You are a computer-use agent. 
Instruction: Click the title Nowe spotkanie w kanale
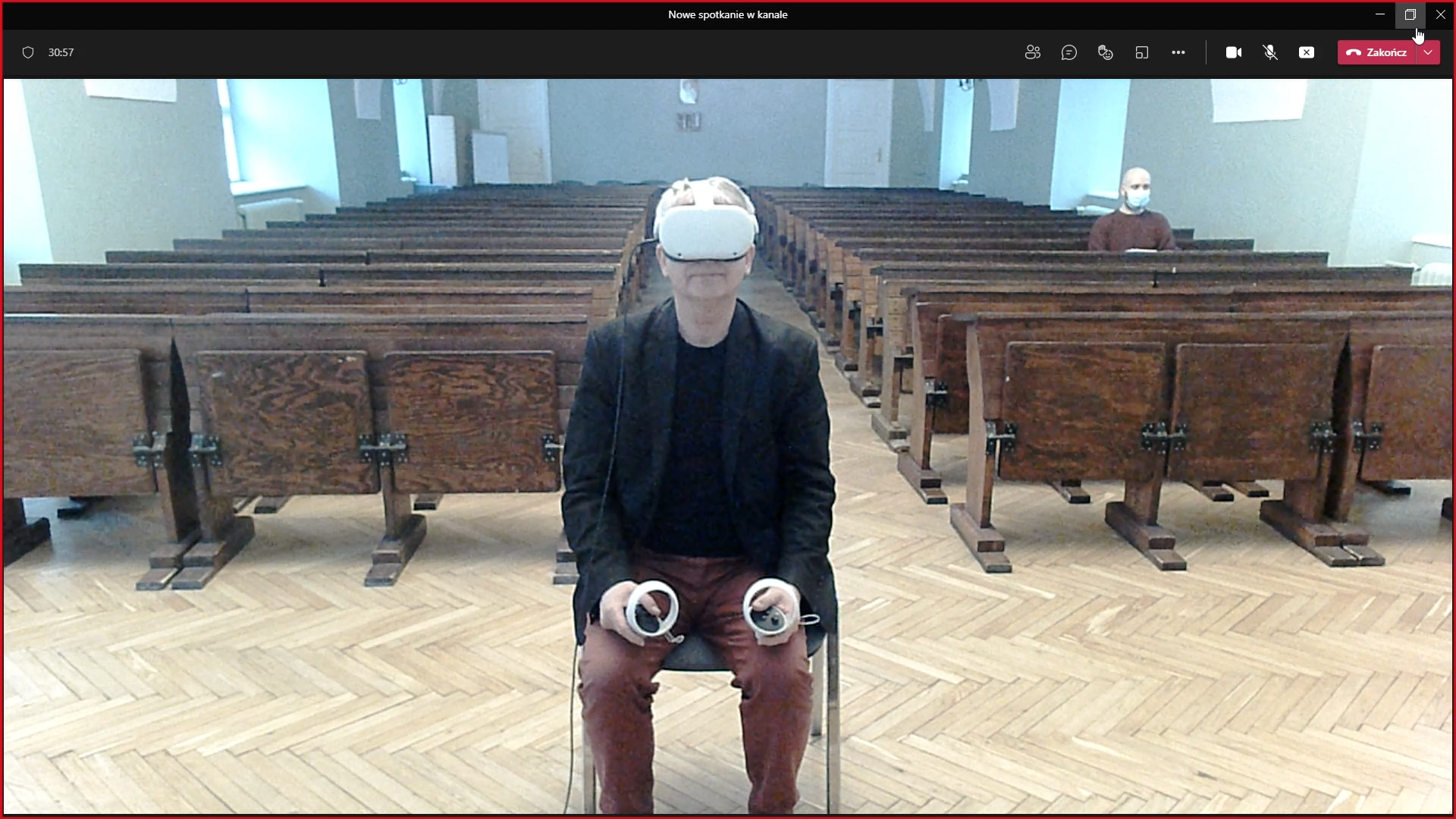coord(728,14)
